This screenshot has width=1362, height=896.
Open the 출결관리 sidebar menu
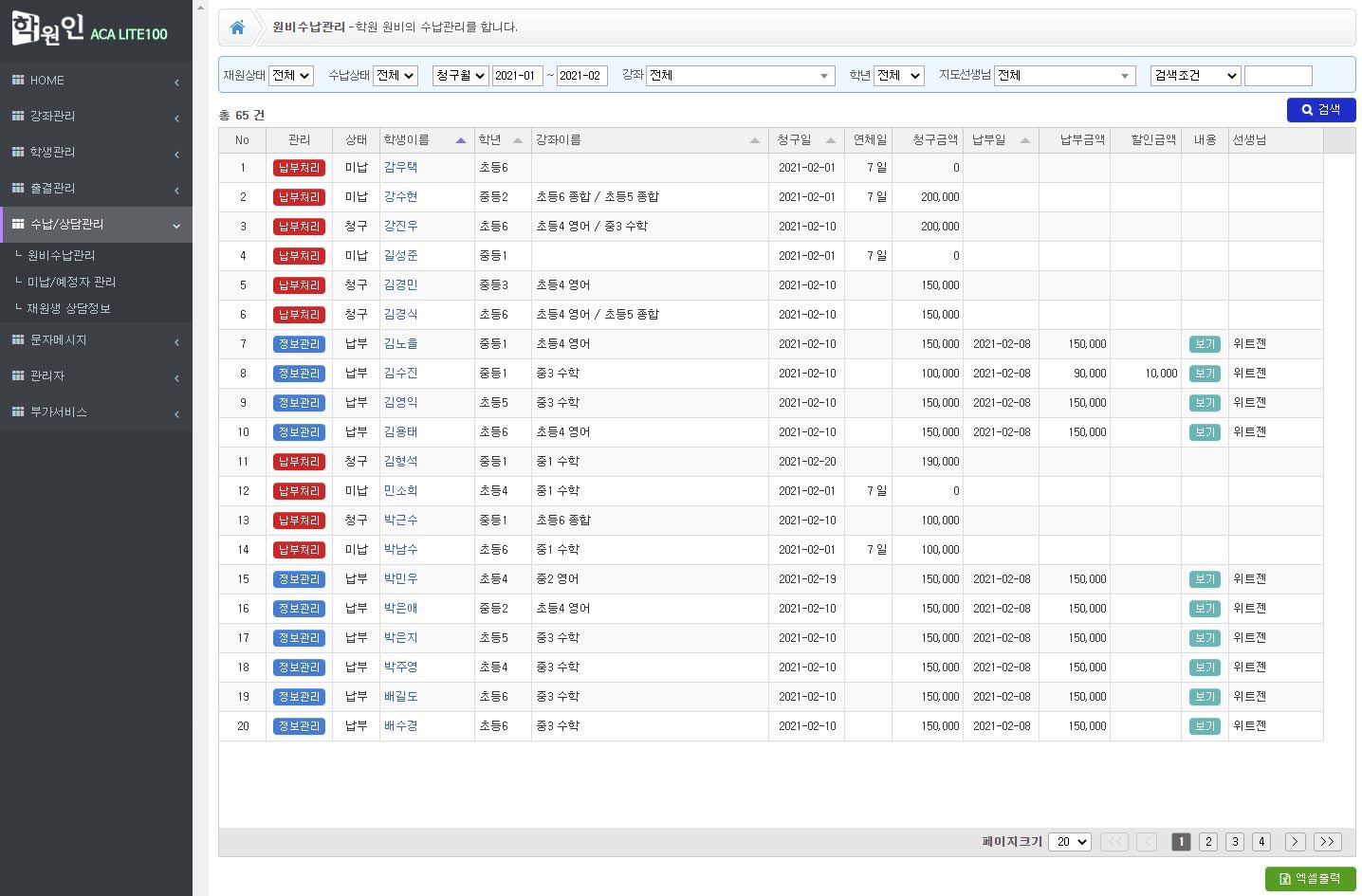[x=96, y=188]
